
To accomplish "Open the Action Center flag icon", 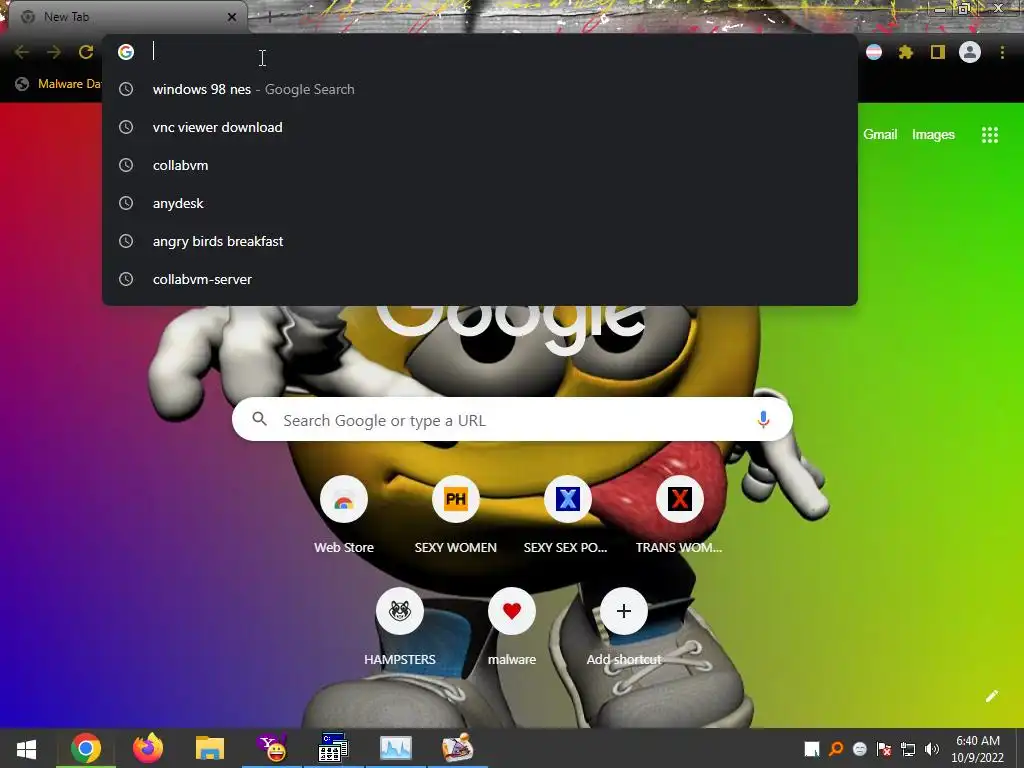I will pyautogui.click(x=884, y=748).
